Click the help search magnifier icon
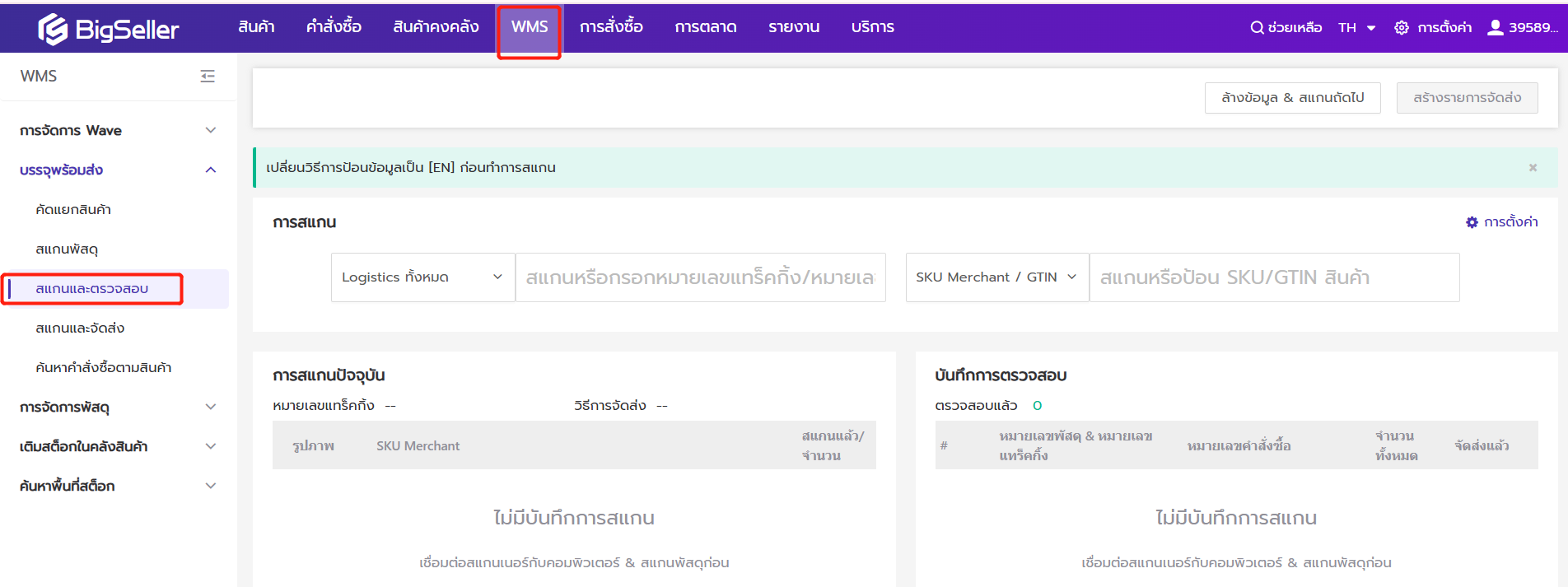The width and height of the screenshot is (1568, 587). click(1257, 27)
